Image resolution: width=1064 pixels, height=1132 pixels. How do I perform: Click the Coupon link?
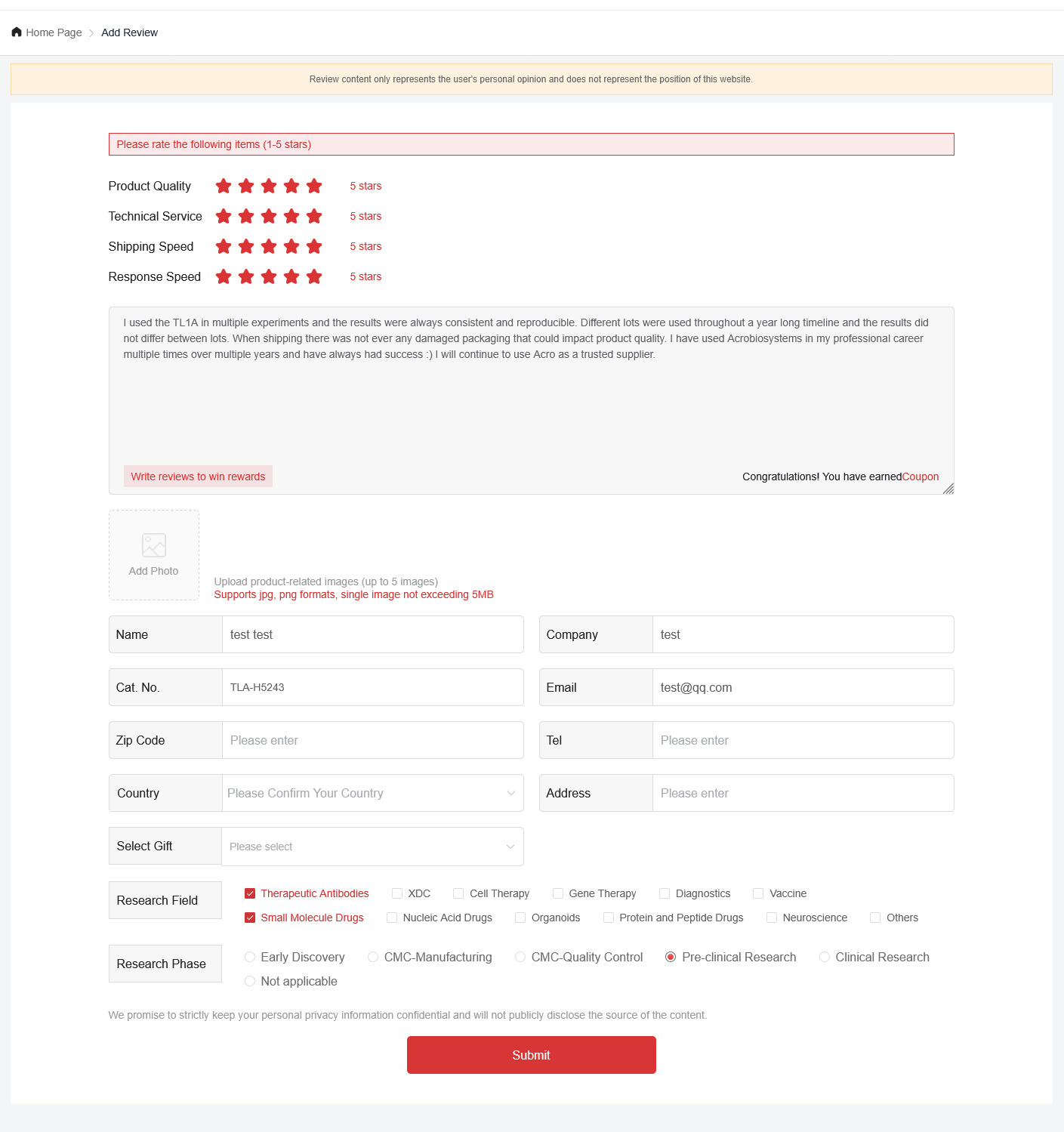(x=921, y=477)
